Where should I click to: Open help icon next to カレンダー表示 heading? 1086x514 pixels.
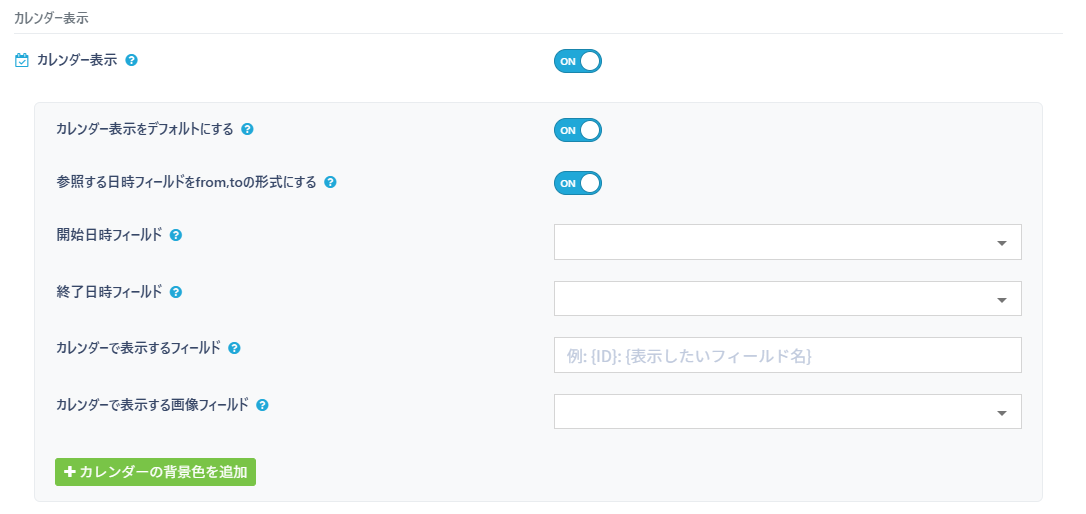(131, 60)
